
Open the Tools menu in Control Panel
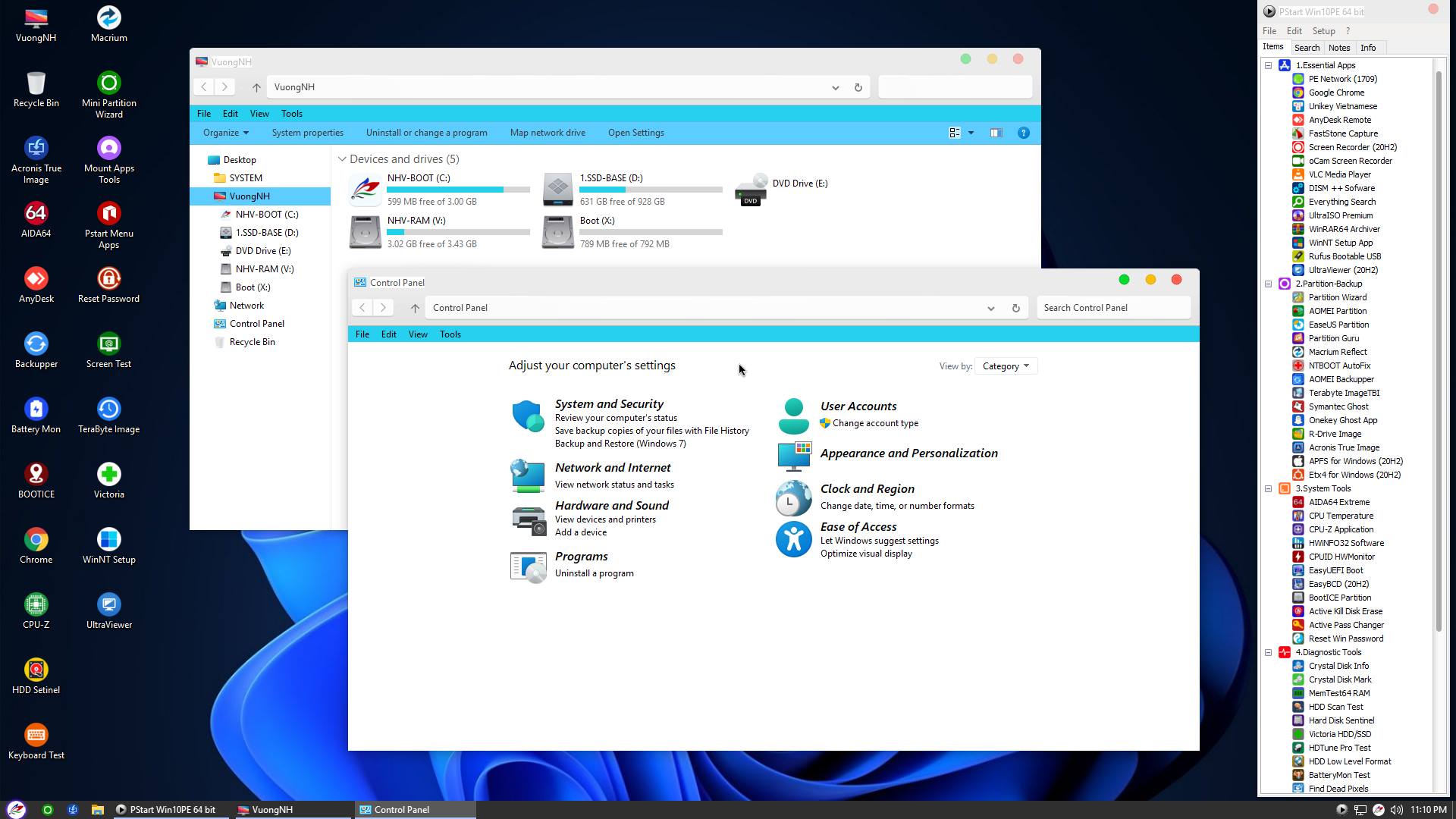pos(450,334)
